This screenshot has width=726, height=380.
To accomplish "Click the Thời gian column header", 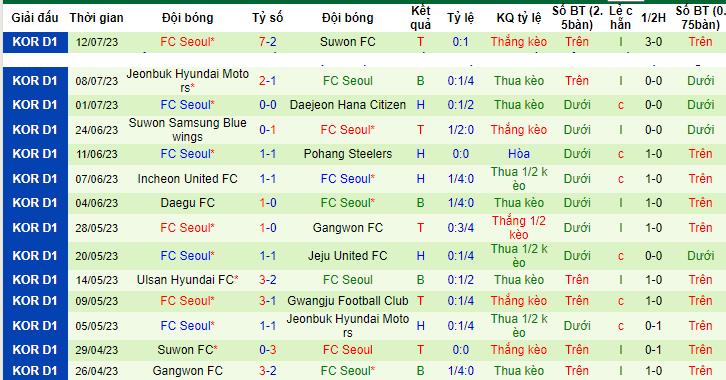I will pyautogui.click(x=97, y=18).
